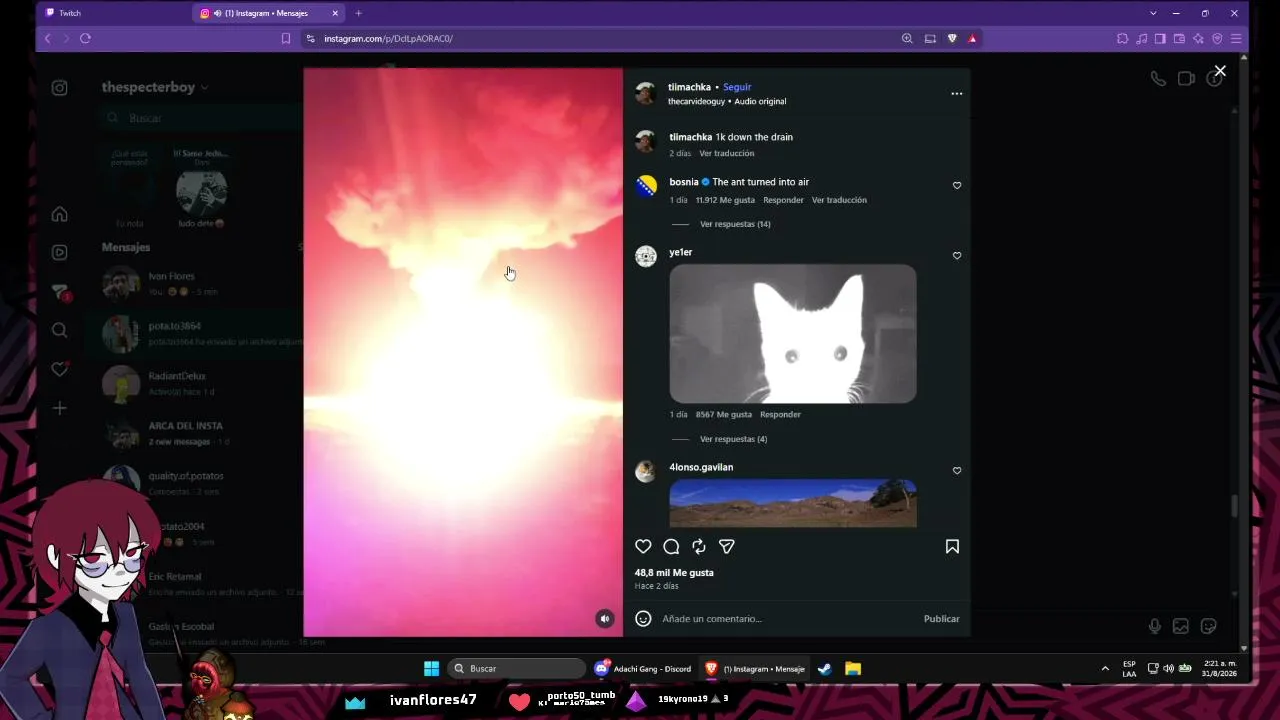This screenshot has width=1280, height=720.
Task: Start an audio call with the phone icon
Action: click(1158, 79)
